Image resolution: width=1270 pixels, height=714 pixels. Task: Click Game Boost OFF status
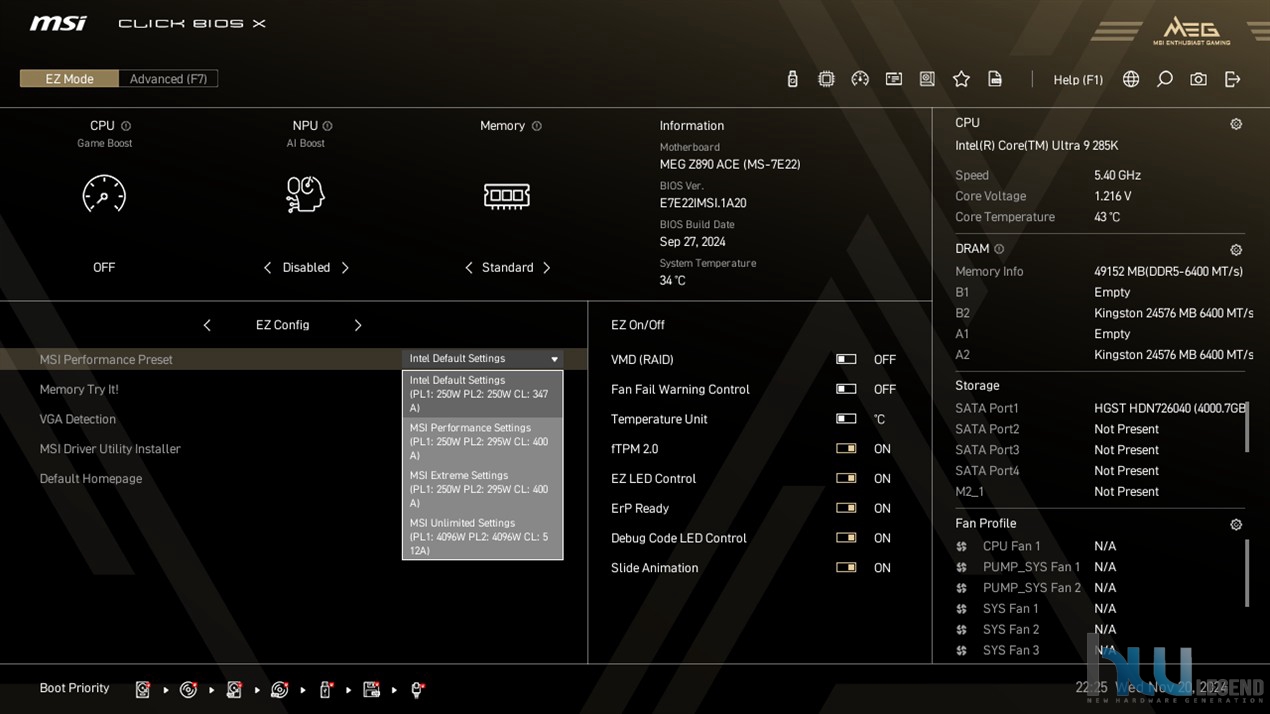click(x=104, y=268)
